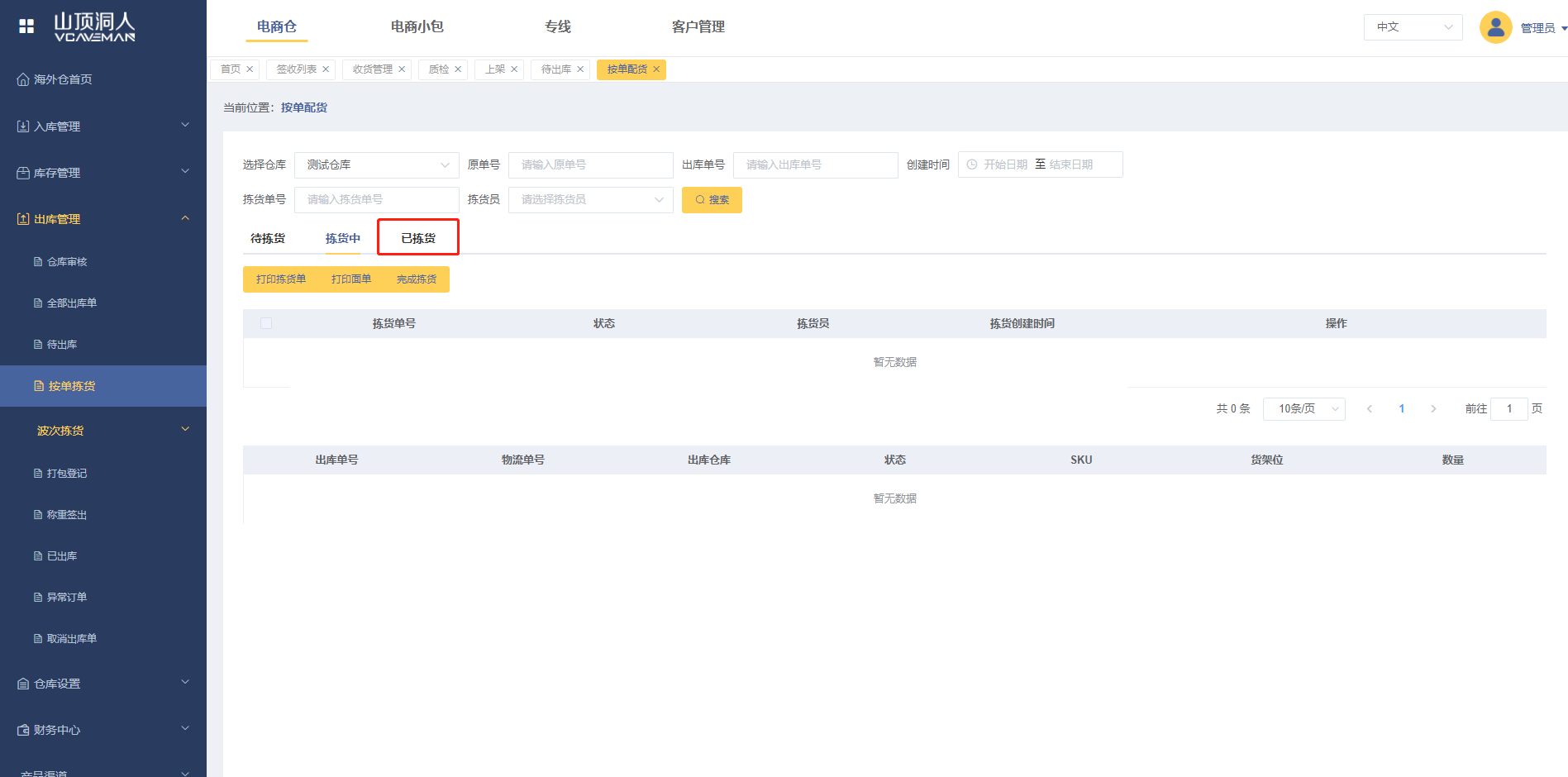The width and height of the screenshot is (1568, 777).
Task: Click the admin user avatar icon
Action: (1495, 27)
